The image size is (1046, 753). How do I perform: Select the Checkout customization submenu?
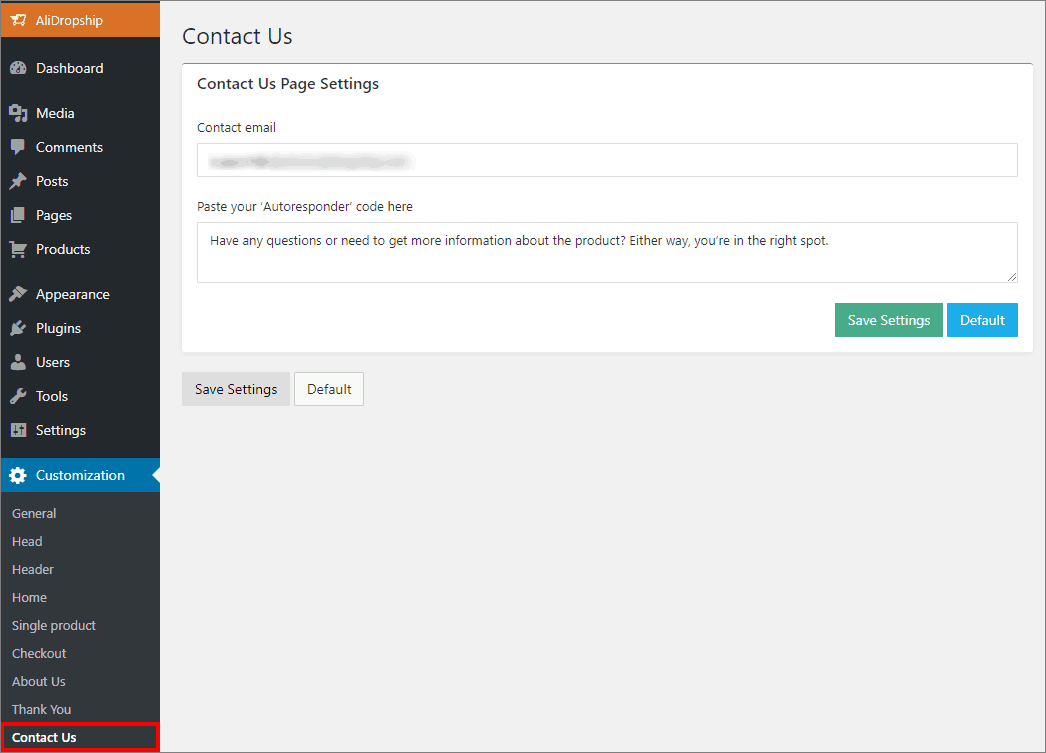[x=39, y=654]
